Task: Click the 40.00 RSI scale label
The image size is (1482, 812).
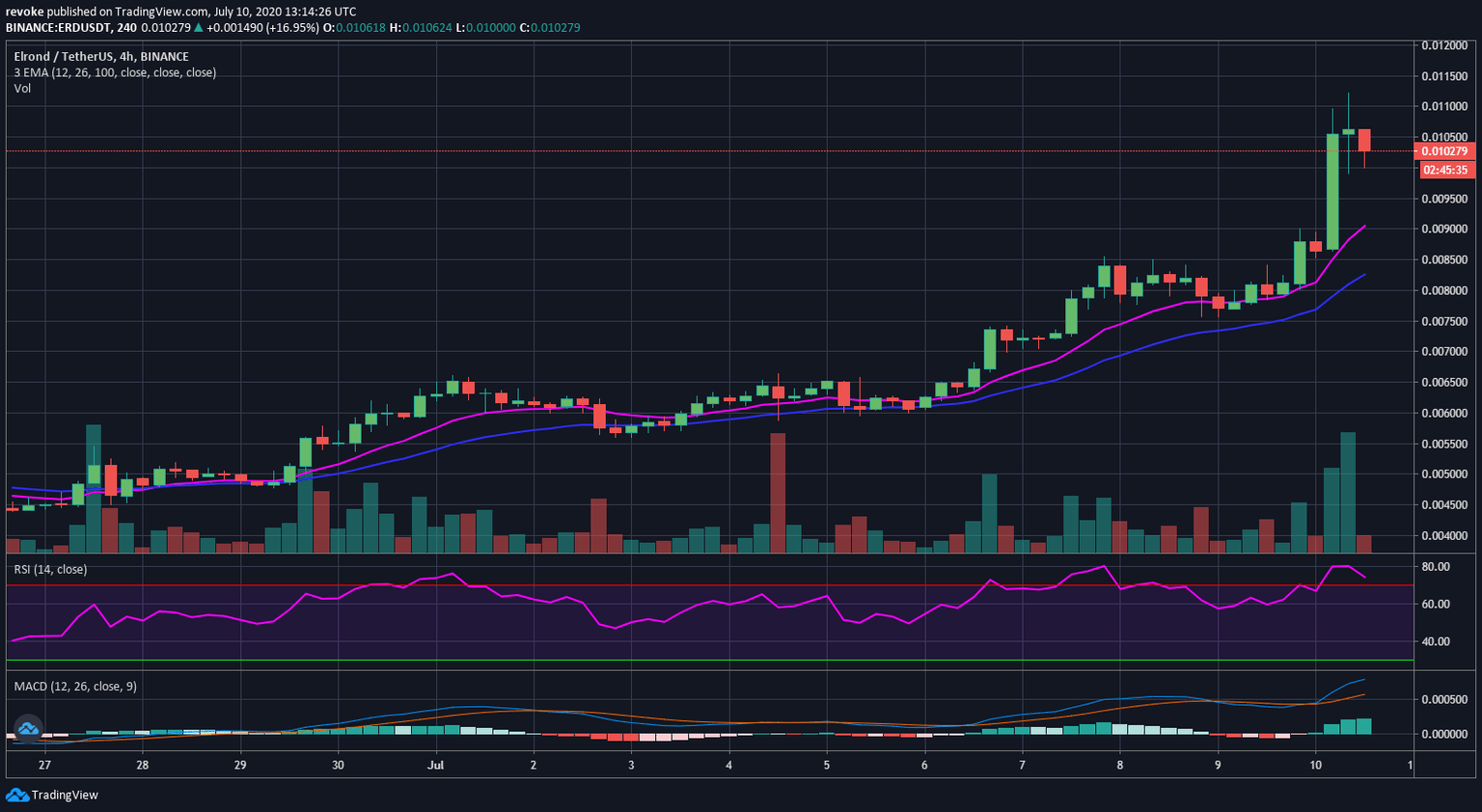Action: coord(1436,641)
